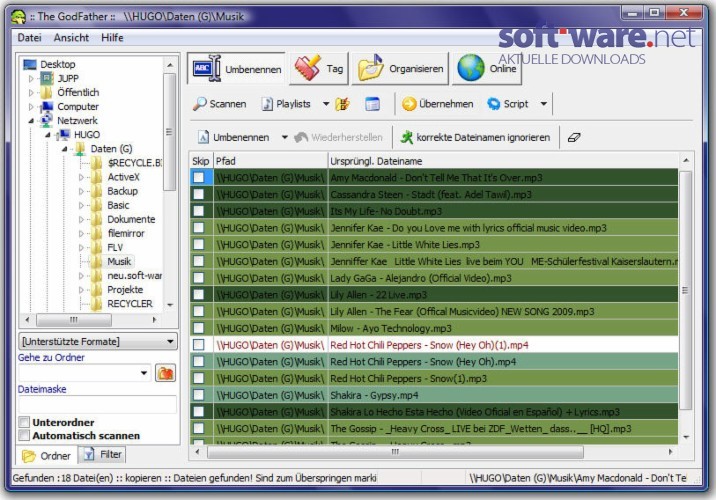Screen dimensions: 716x500
Task: Check skip for Its My Life- No Doubt.mp3
Action: click(199, 211)
